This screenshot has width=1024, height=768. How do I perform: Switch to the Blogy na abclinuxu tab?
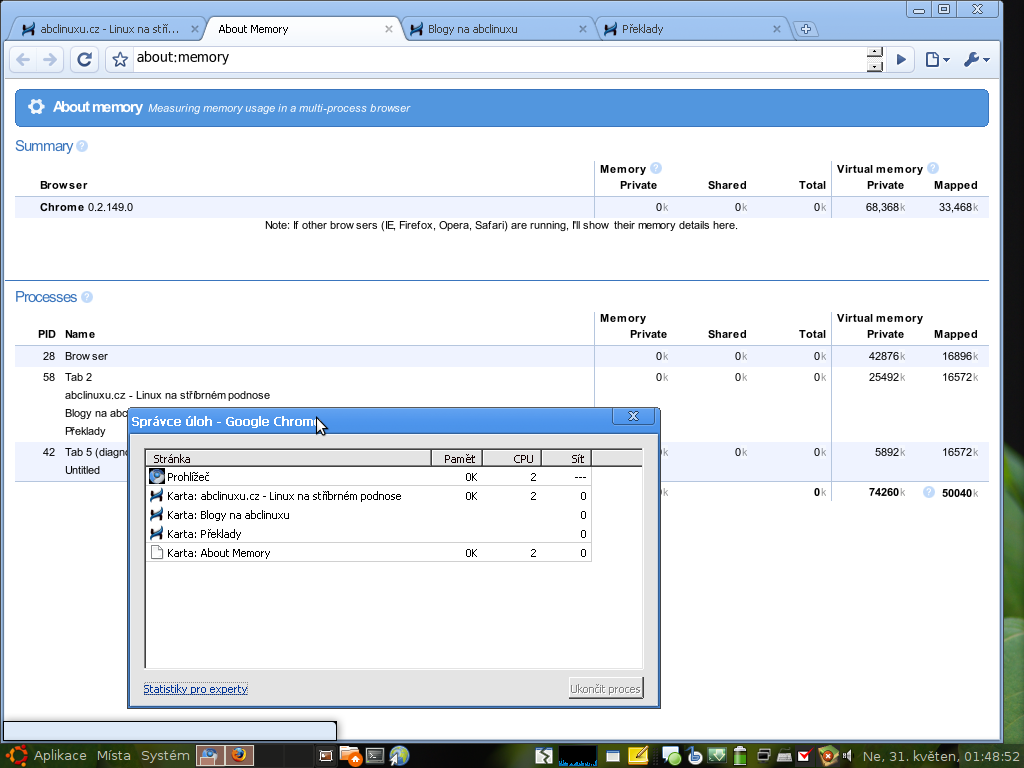498,29
